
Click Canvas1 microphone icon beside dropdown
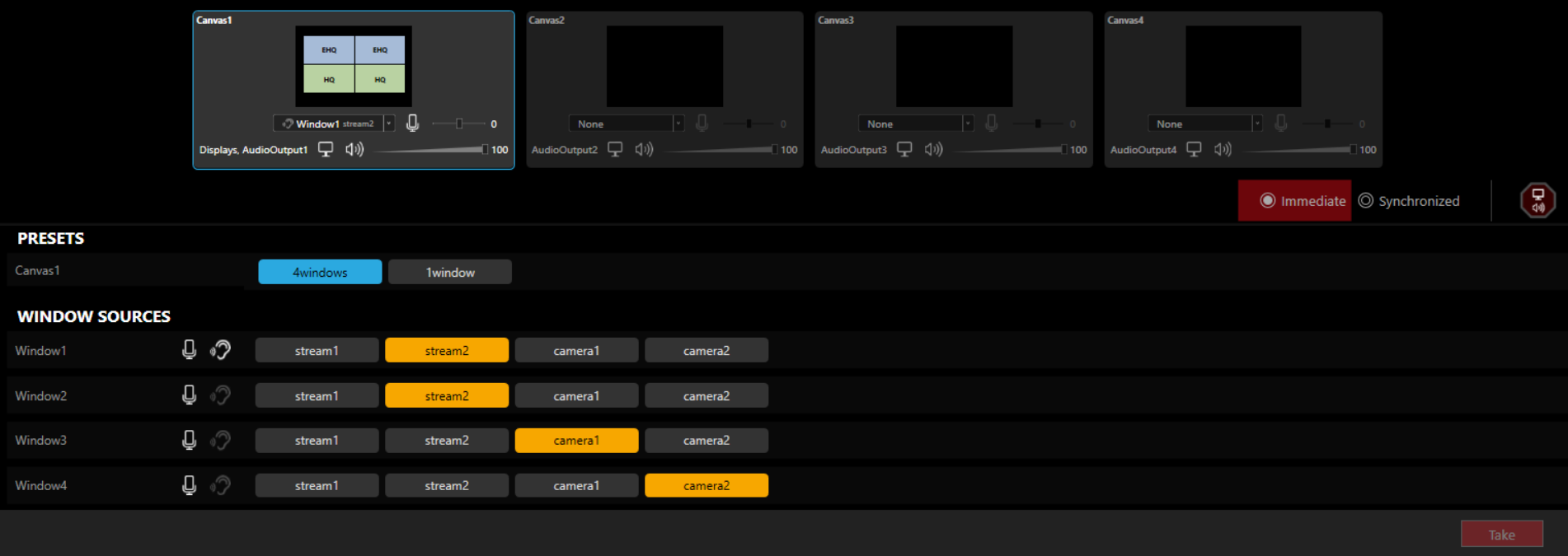[413, 124]
